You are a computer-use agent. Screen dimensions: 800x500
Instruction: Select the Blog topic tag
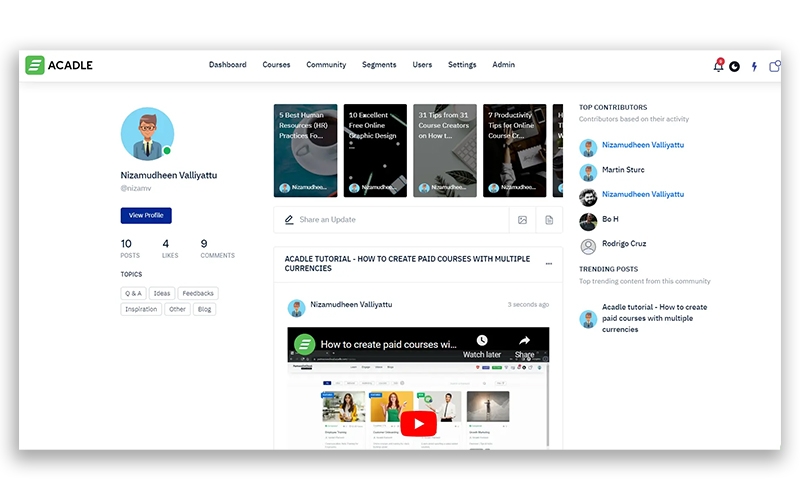point(204,309)
